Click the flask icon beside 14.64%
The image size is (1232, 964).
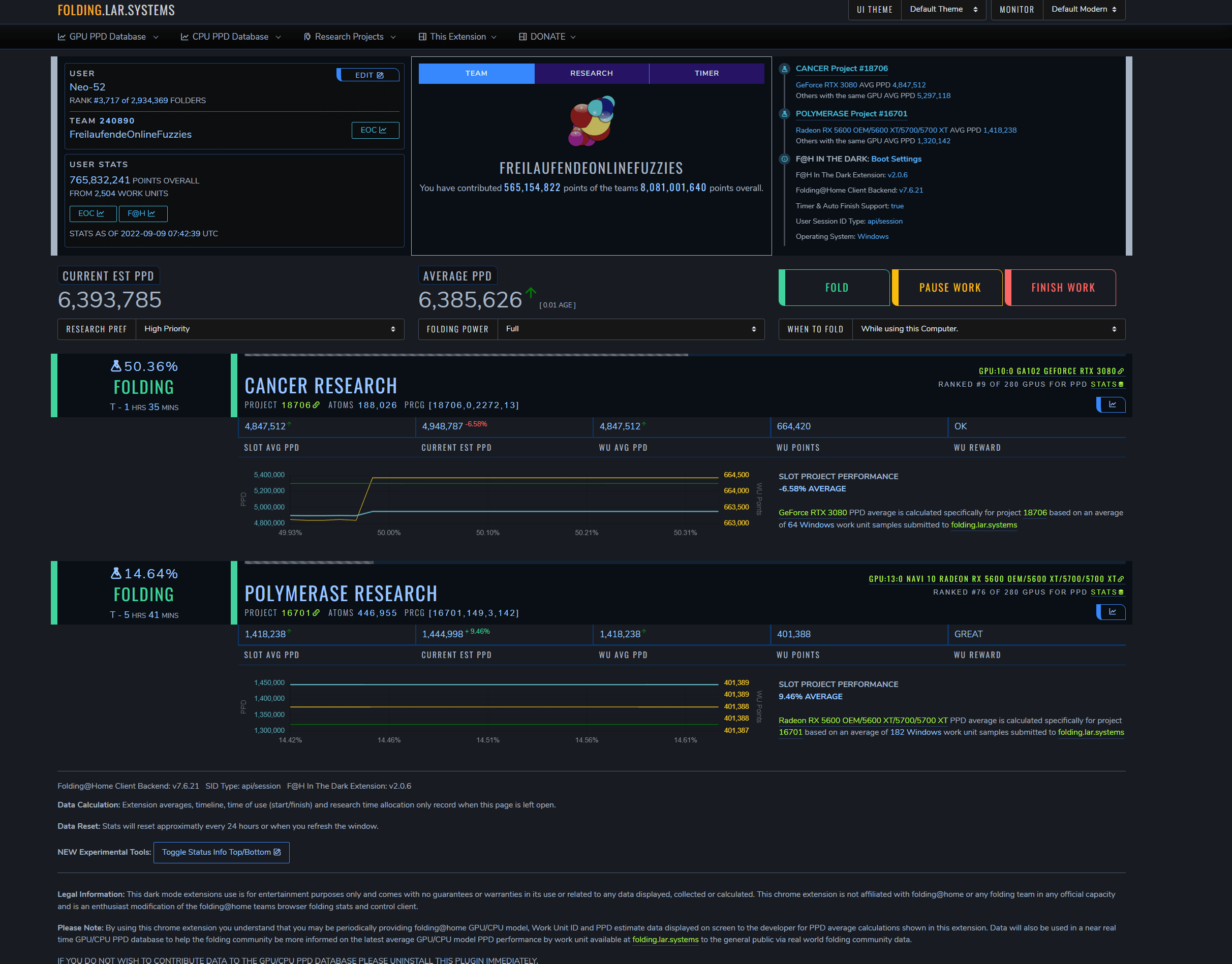116,573
